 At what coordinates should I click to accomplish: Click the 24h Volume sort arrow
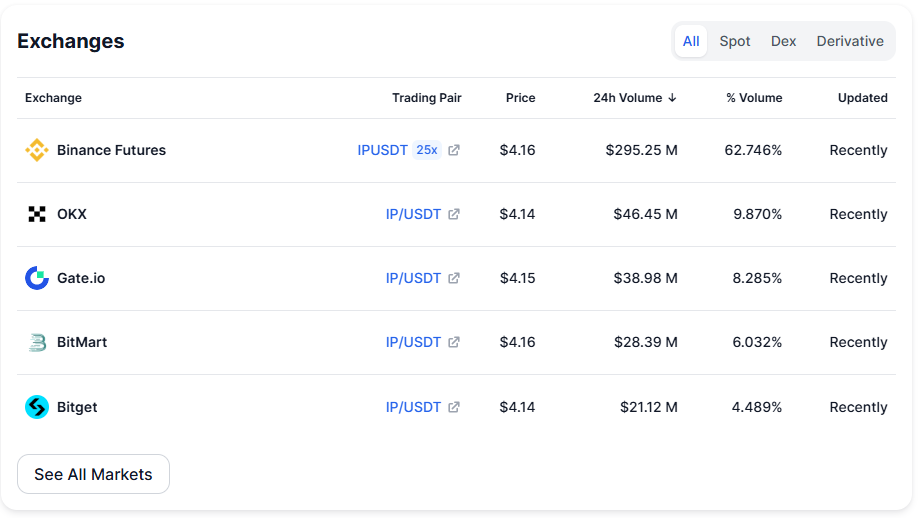coord(672,98)
